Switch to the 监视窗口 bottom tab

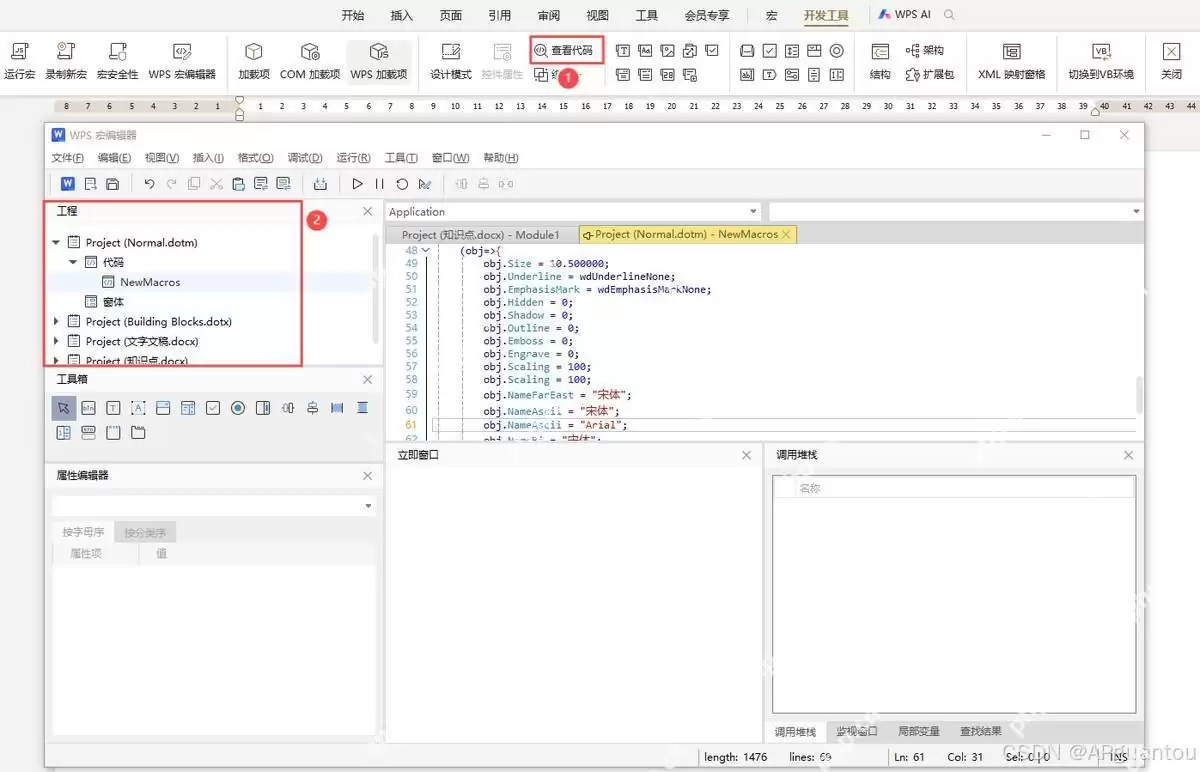coord(857,732)
